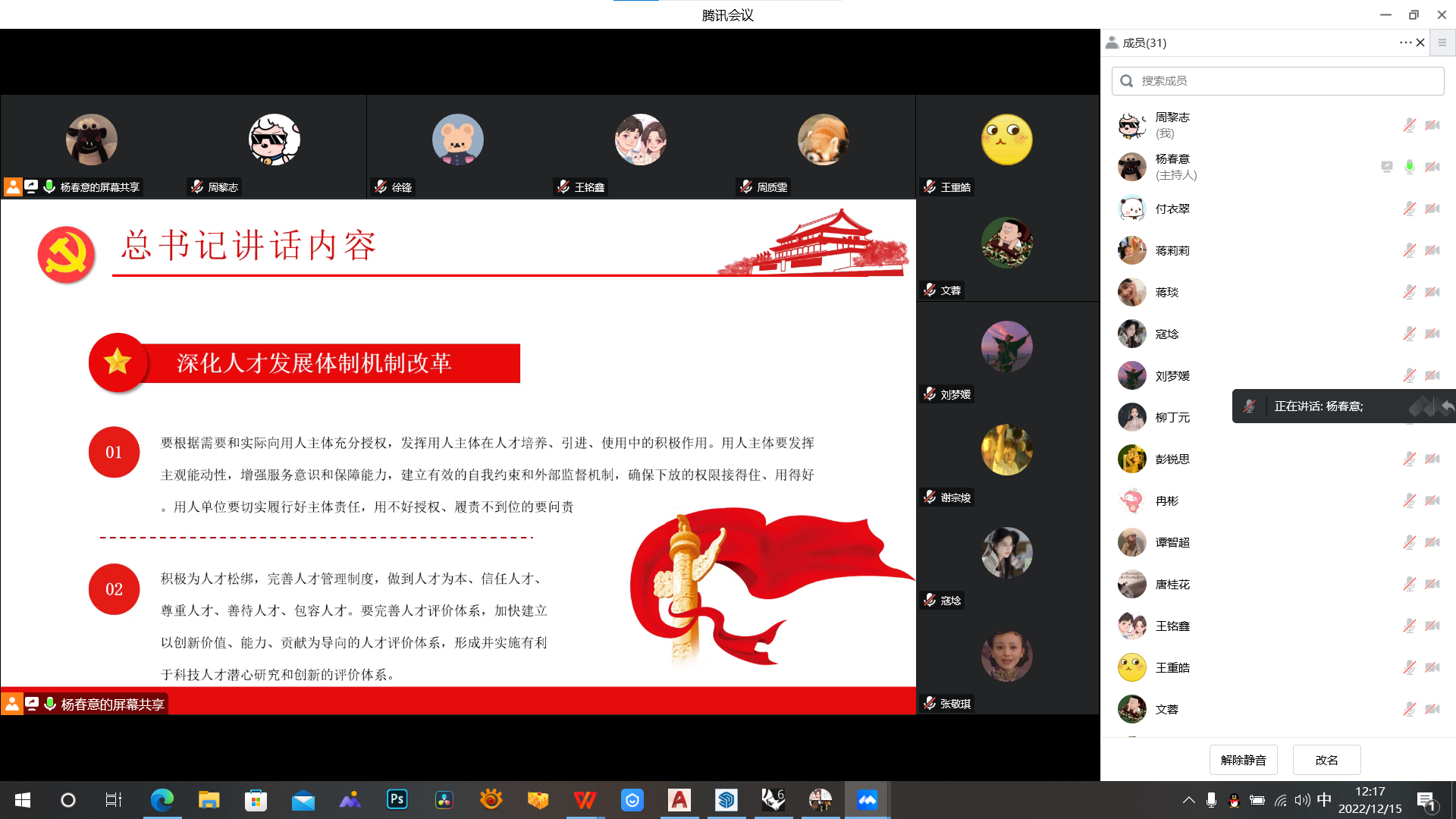The width and height of the screenshot is (1456, 819).
Task: Open Photoshop from the taskbar
Action: pyautogui.click(x=397, y=799)
